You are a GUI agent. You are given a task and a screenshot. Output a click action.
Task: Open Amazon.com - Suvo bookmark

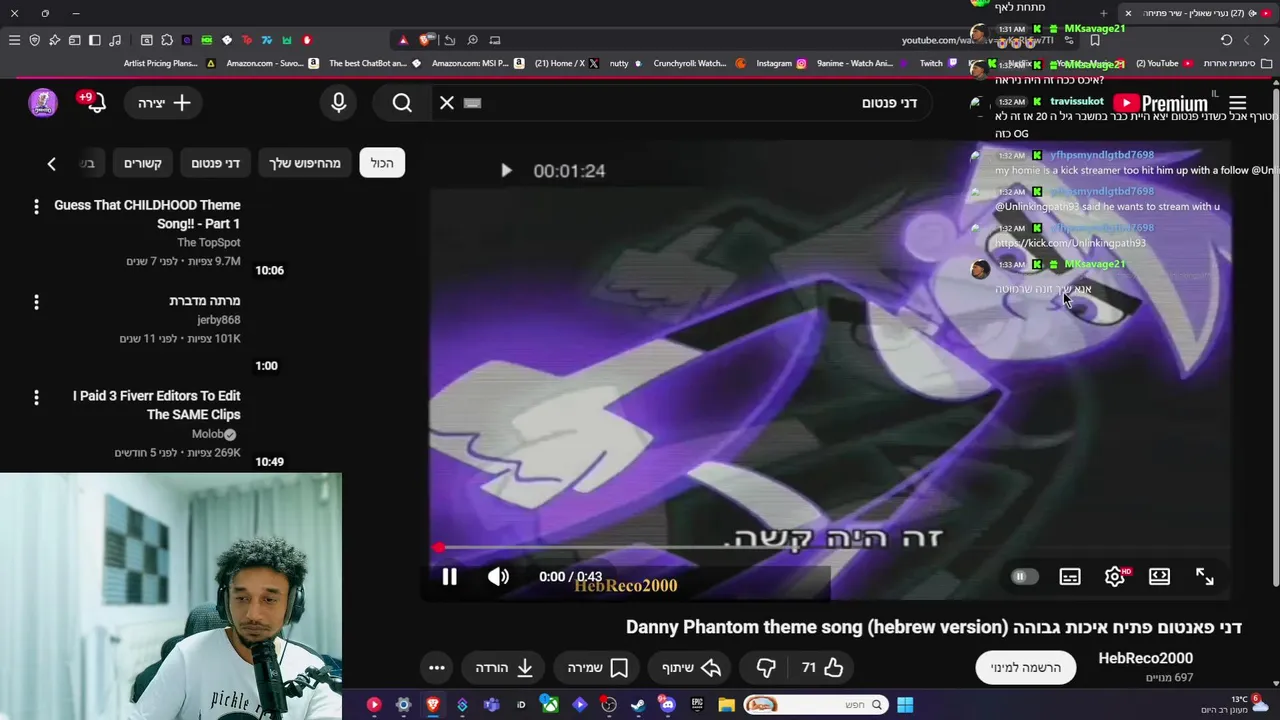point(272,63)
